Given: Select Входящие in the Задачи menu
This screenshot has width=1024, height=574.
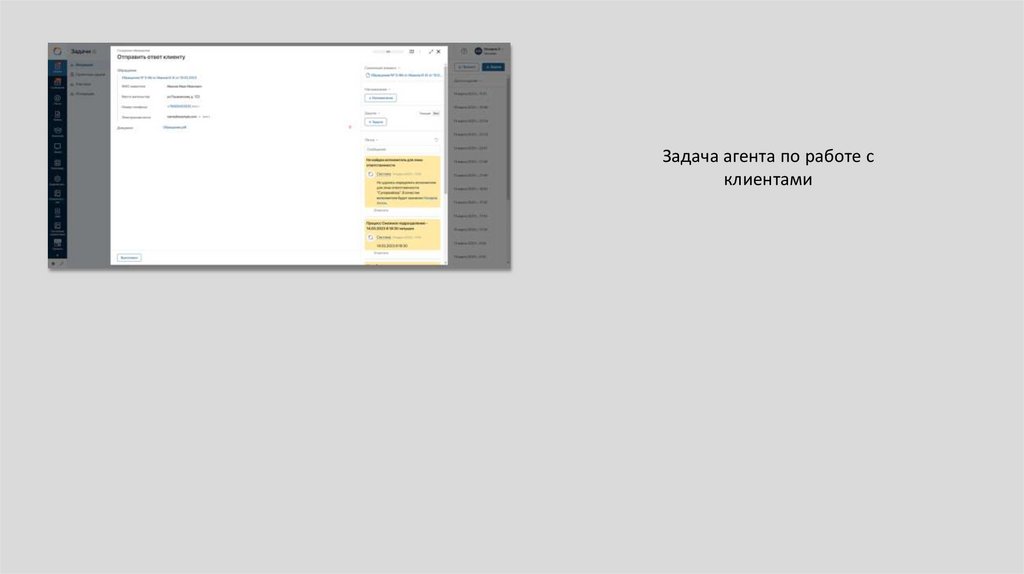Looking at the screenshot, I should click(85, 63).
